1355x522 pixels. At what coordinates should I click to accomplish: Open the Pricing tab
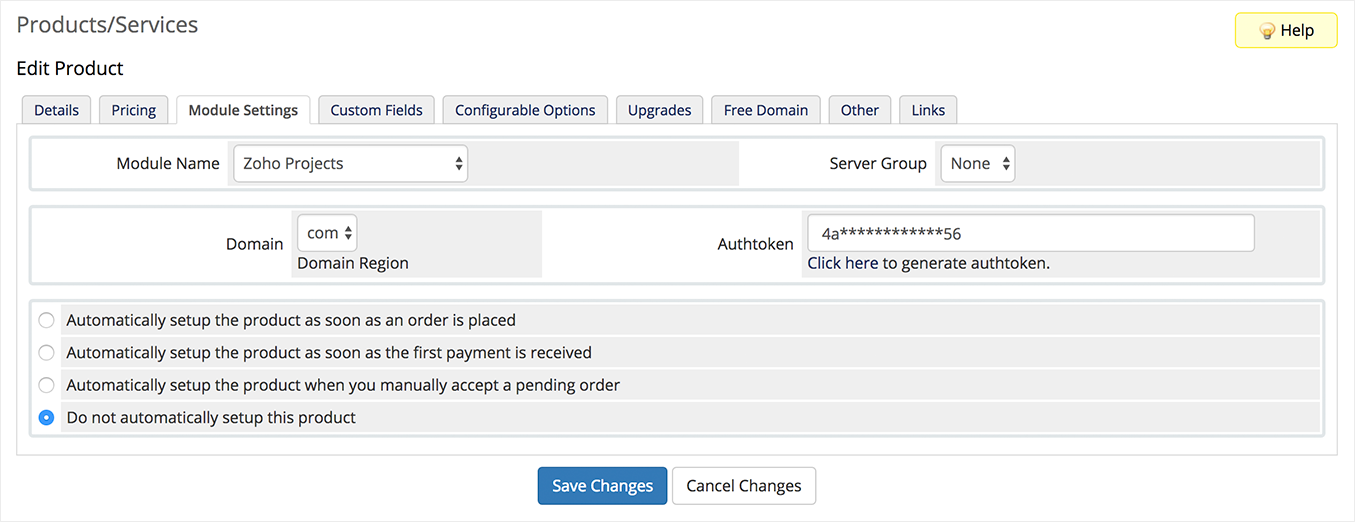[134, 110]
